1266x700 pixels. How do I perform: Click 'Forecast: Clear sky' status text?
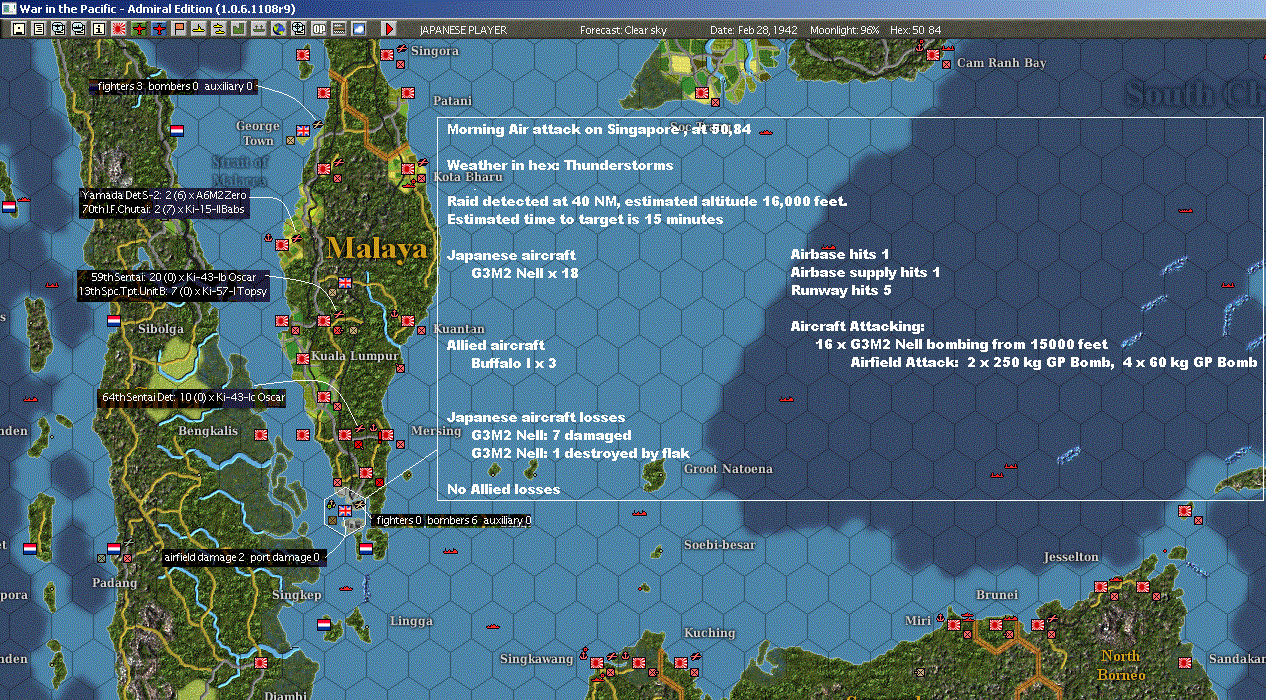(623, 30)
